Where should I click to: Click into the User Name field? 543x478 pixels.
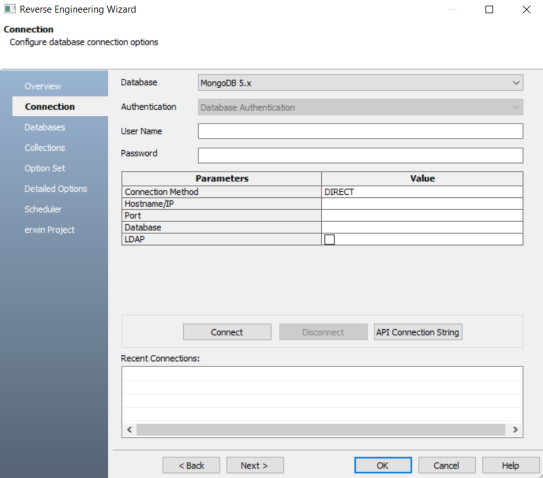(360, 131)
